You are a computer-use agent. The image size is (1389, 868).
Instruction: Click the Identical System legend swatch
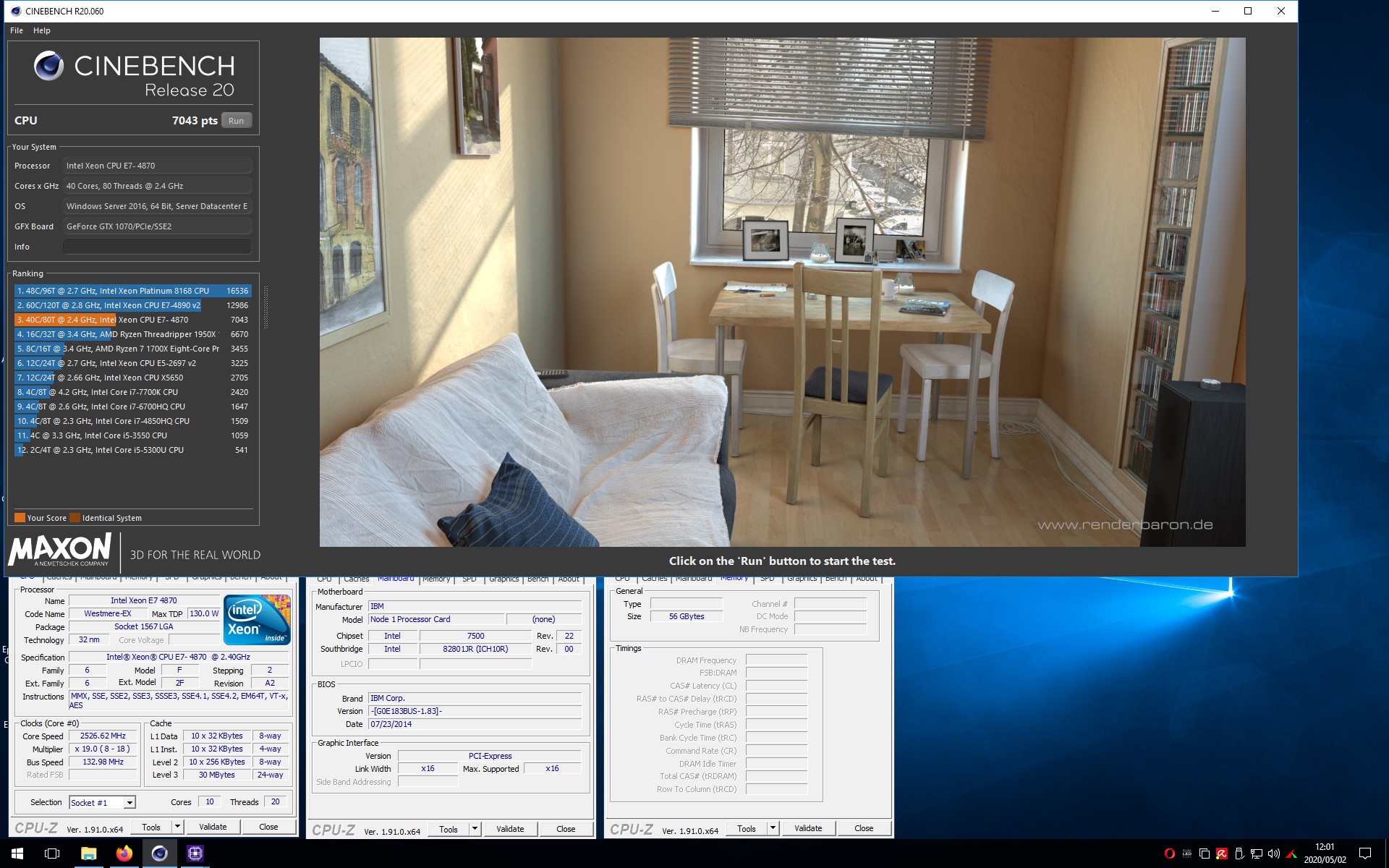coord(75,517)
